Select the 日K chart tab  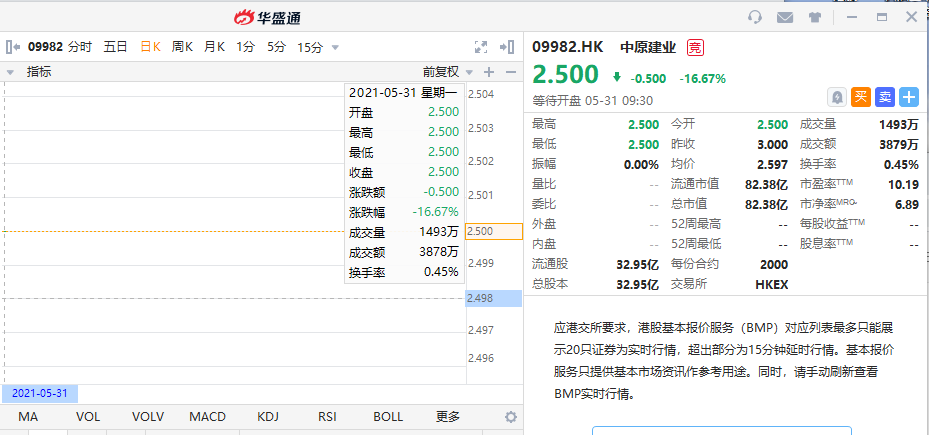(150, 47)
